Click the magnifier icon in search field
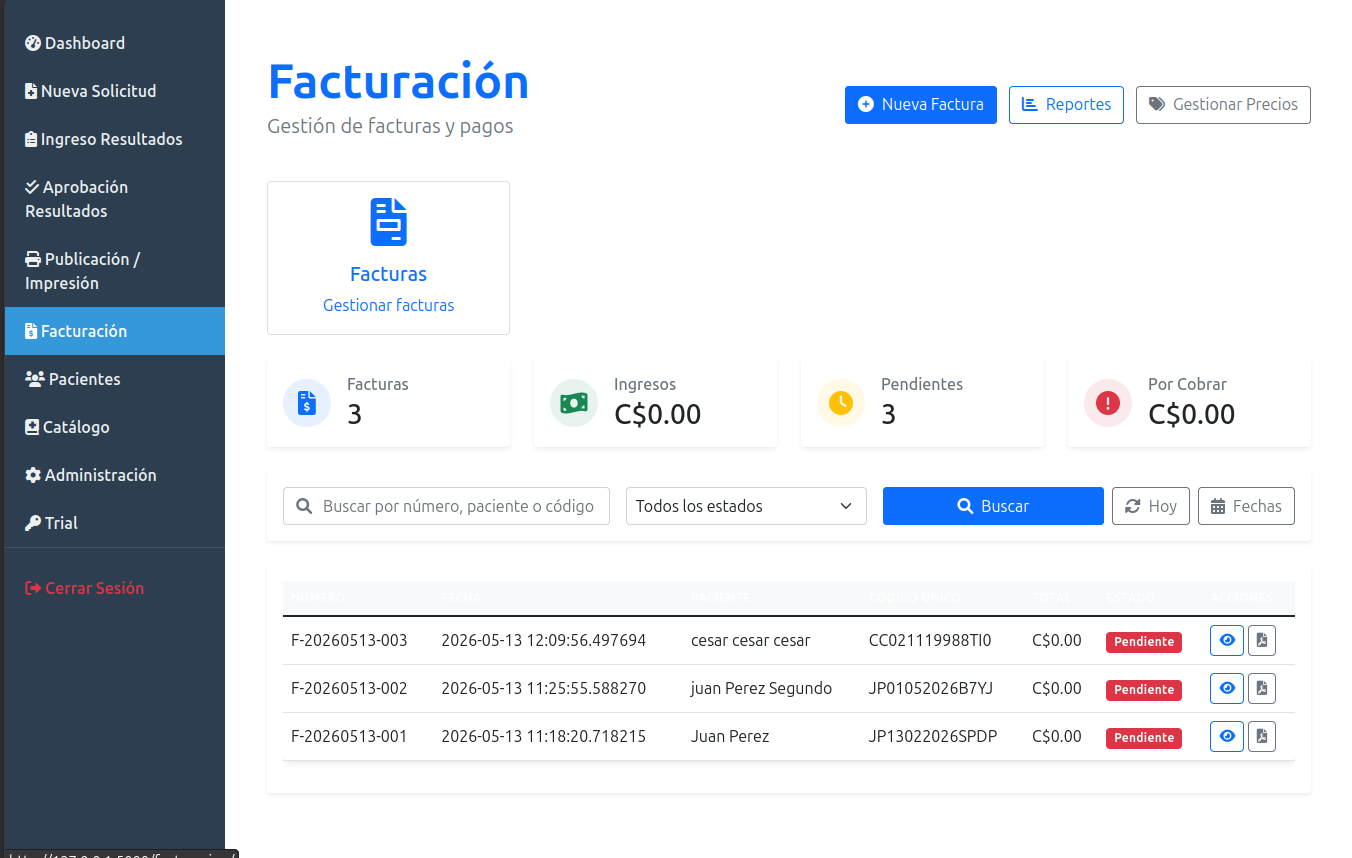 click(303, 506)
